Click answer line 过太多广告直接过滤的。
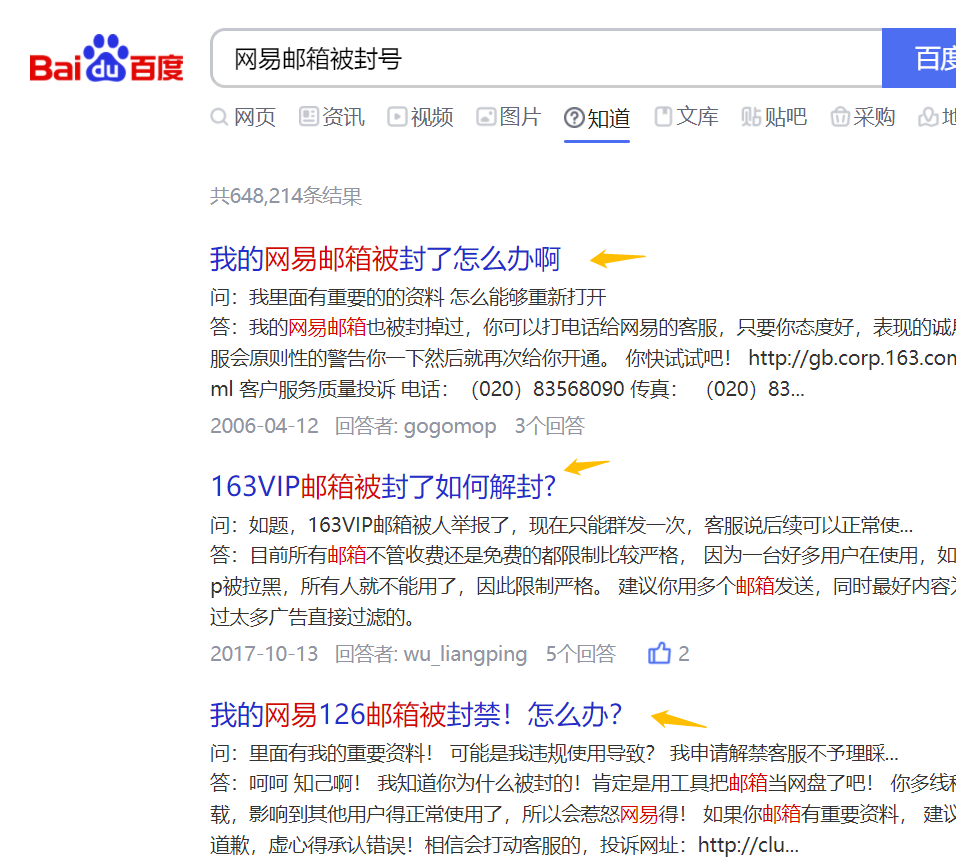Viewport: 956px width, 863px height. [313, 617]
